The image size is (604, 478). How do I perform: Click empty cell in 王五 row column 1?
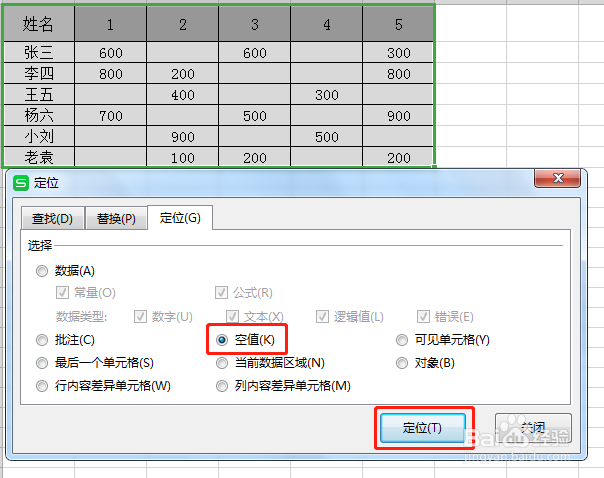111,94
